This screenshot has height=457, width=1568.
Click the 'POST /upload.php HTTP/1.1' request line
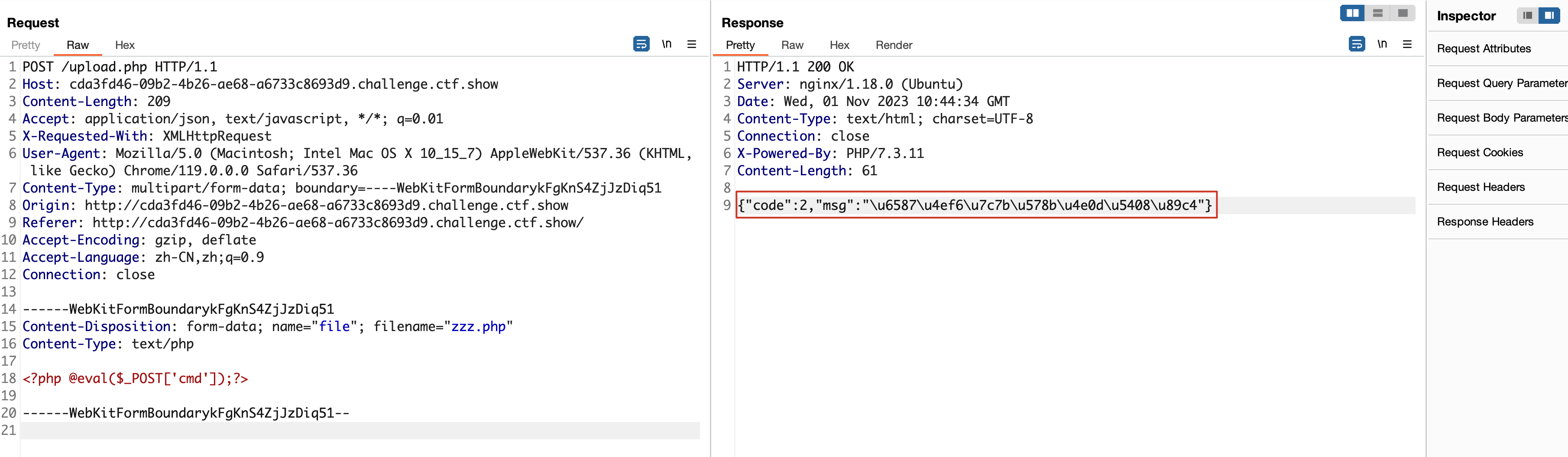(120, 67)
